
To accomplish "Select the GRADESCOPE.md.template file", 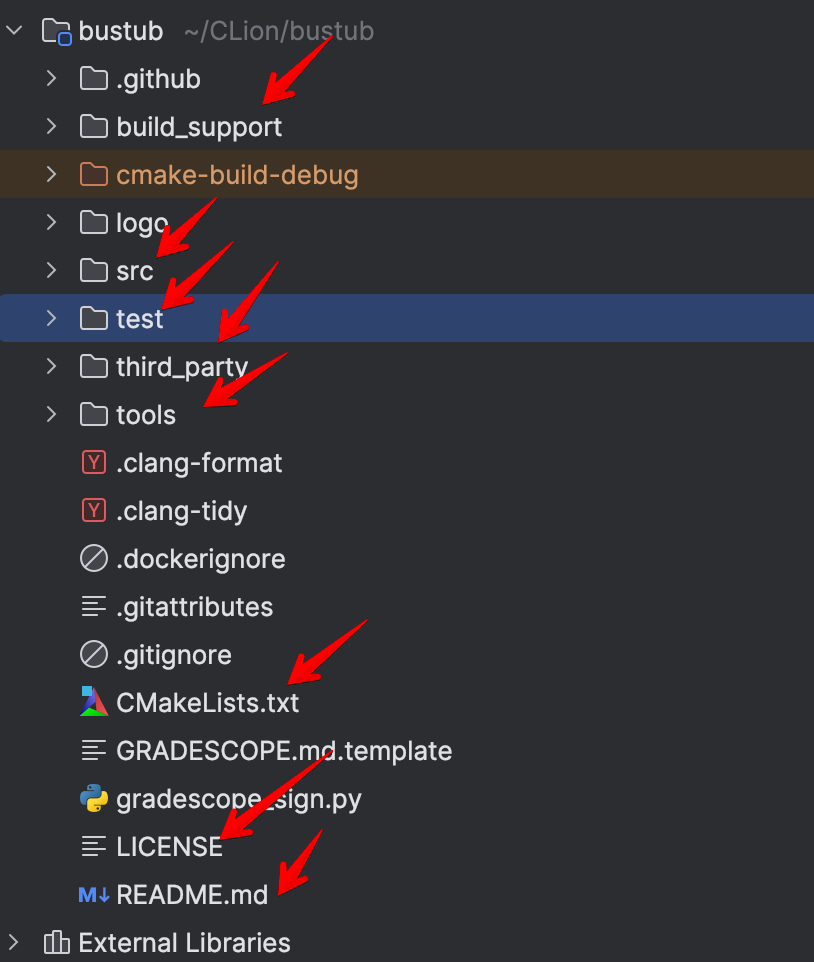I will pyautogui.click(x=283, y=750).
